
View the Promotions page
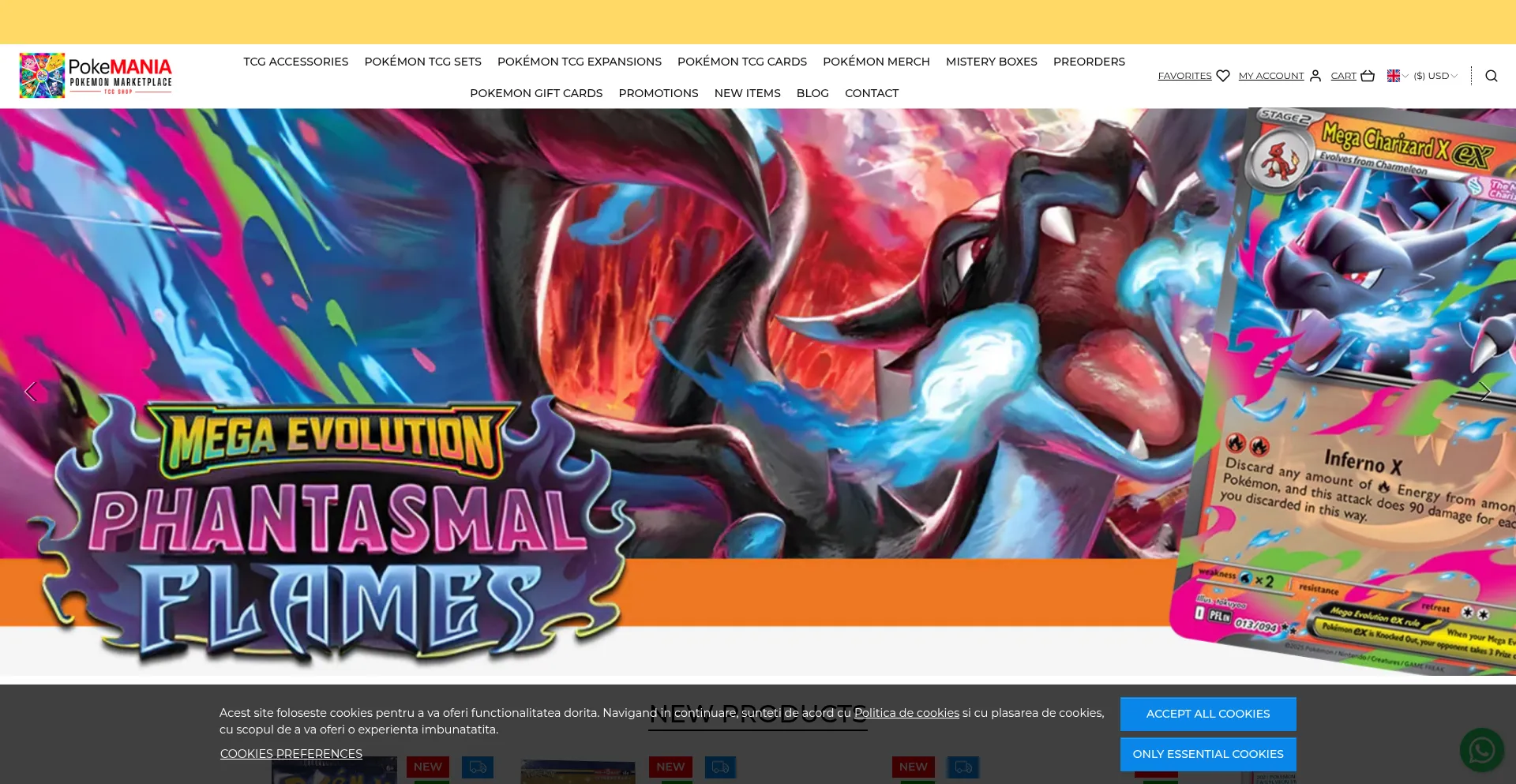(x=659, y=93)
